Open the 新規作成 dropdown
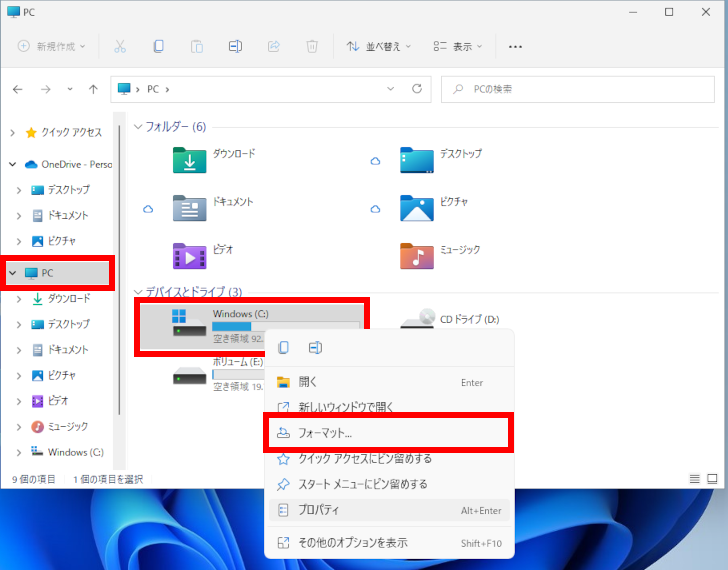728x570 pixels. click(x=52, y=46)
